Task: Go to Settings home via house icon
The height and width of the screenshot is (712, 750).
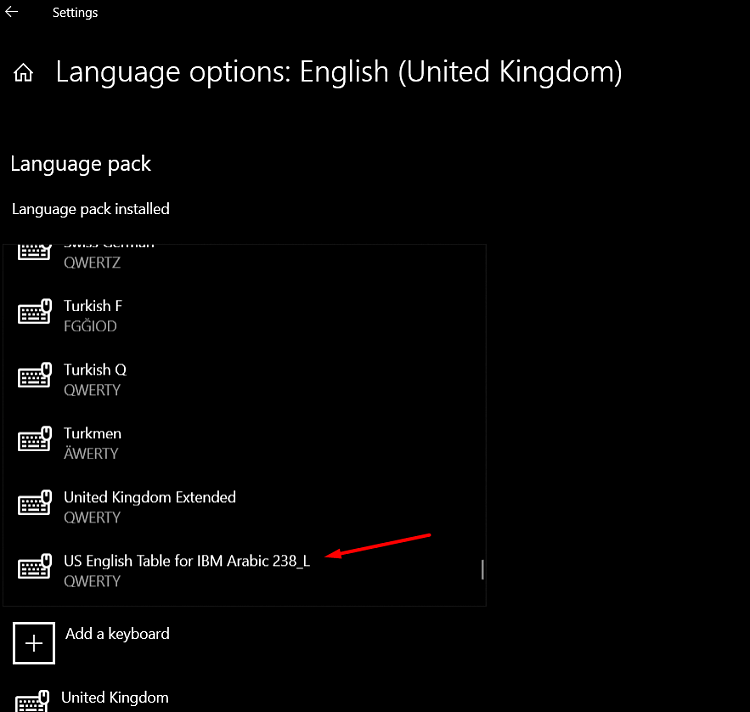Action: coord(23,73)
